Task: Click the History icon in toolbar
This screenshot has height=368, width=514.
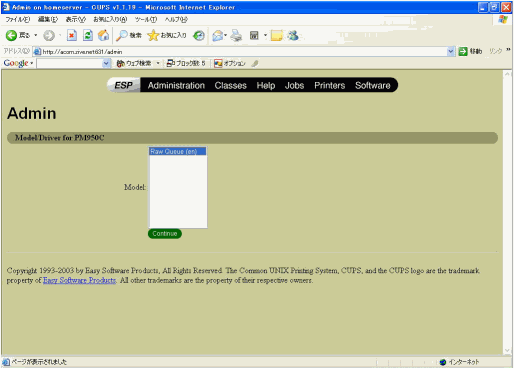Action: 199,35
